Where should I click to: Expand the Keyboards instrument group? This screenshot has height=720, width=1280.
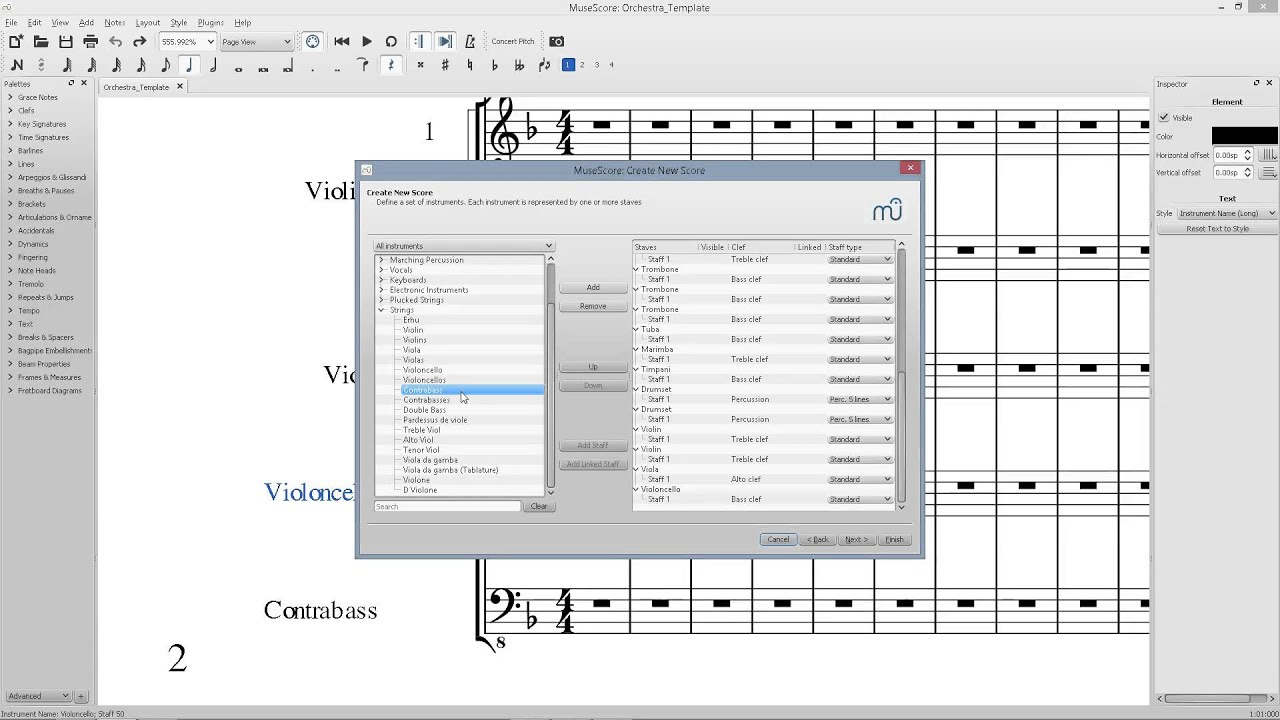(x=381, y=280)
